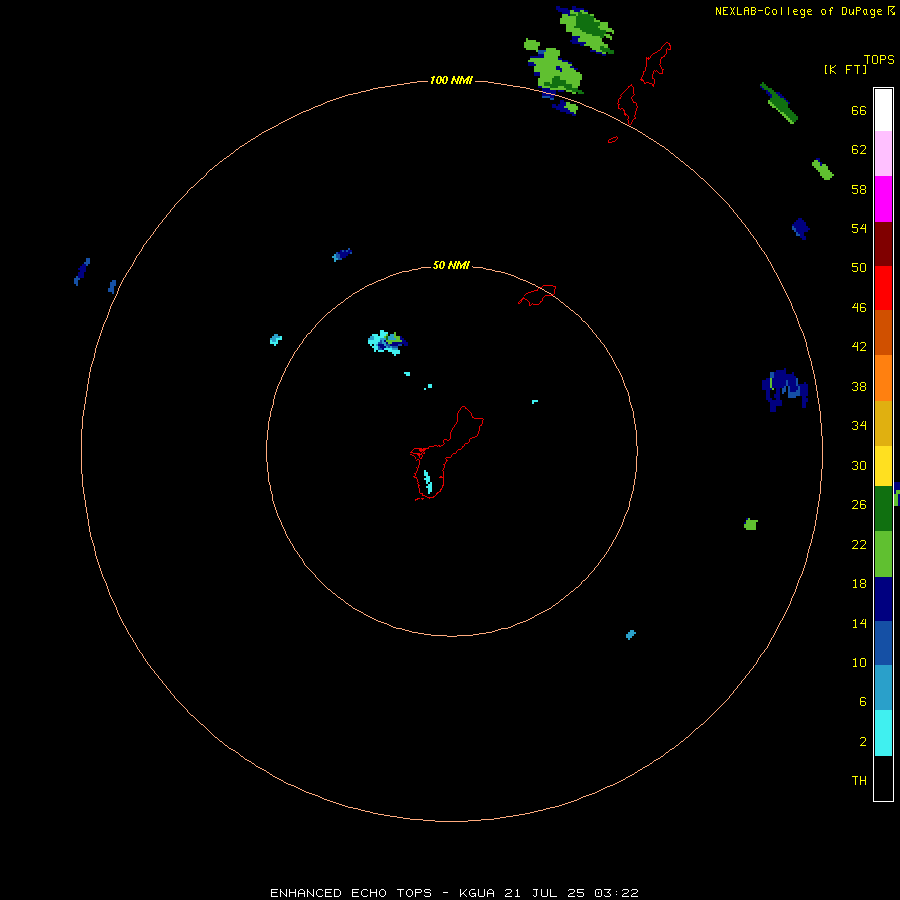Screen dimensions: 900x900
Task: Click the 26 legend value
Action: [x=859, y=505]
